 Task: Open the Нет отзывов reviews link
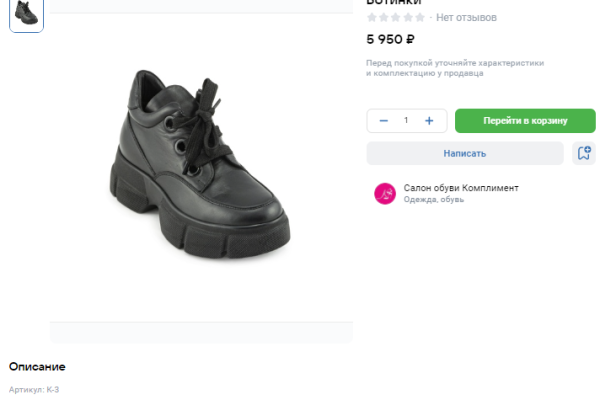click(x=466, y=18)
